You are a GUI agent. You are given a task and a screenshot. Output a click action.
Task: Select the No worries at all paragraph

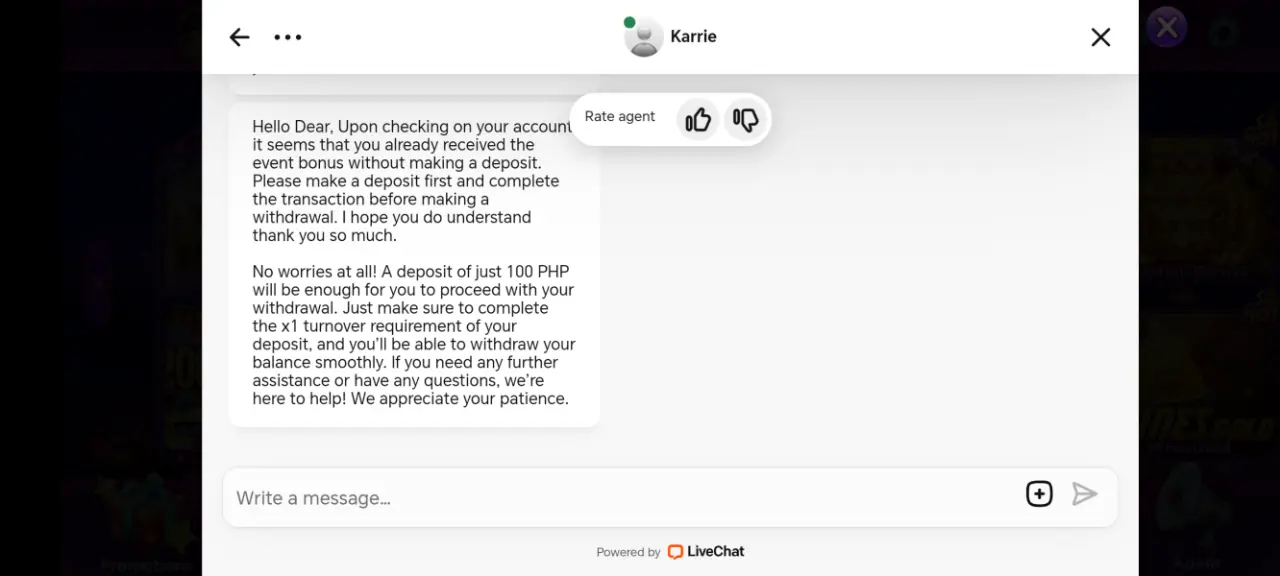413,335
